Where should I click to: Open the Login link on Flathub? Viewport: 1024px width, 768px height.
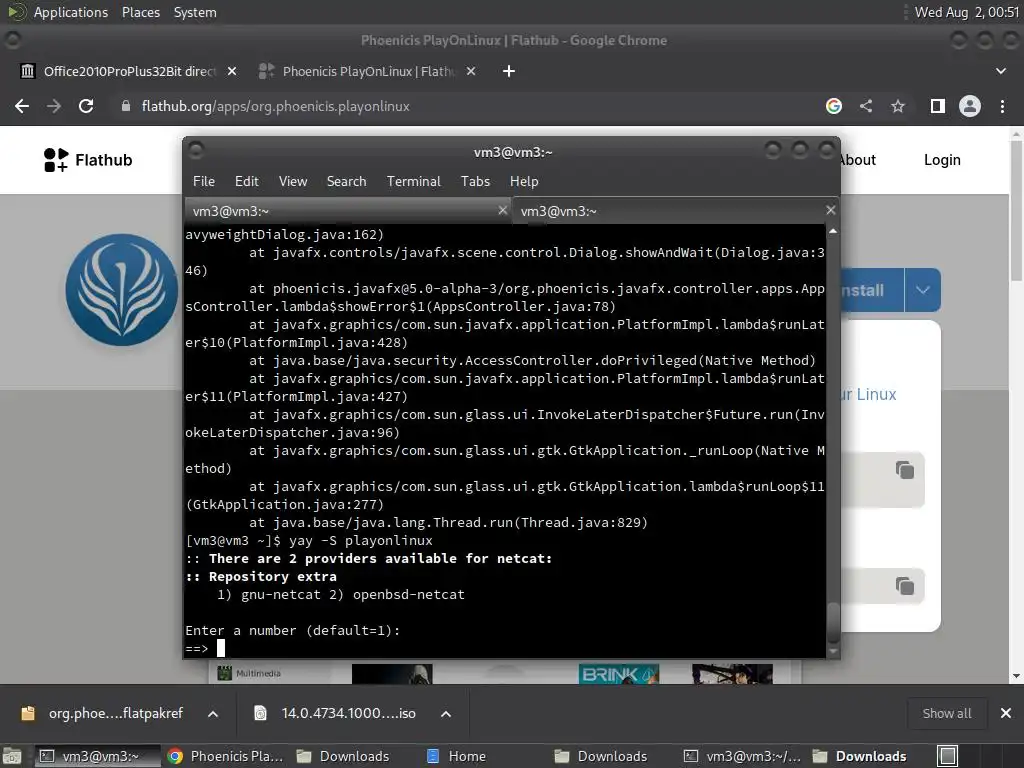[942, 160]
